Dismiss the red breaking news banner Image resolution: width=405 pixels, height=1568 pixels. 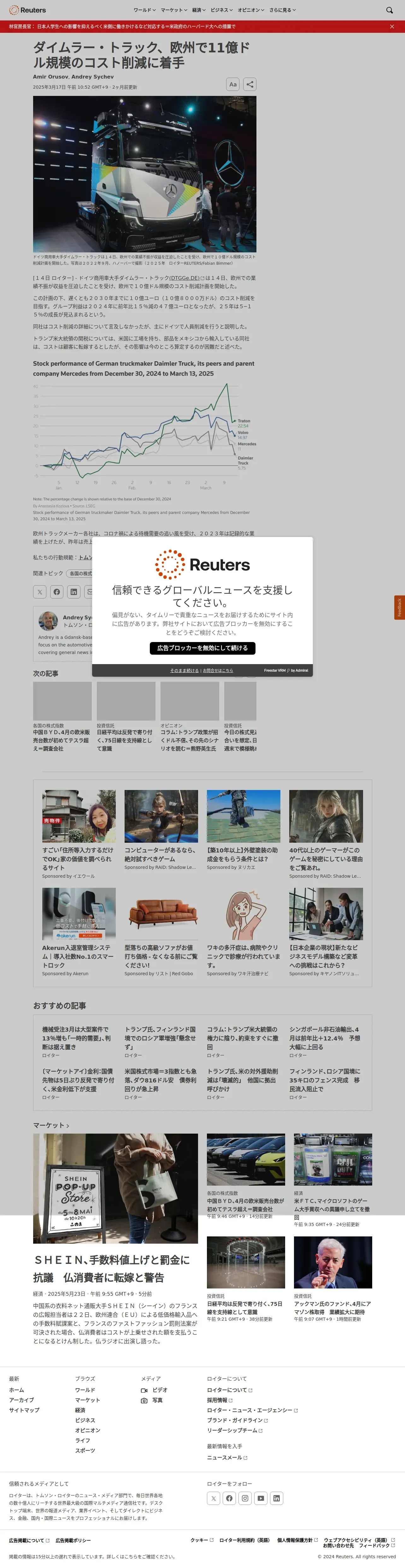[392, 27]
